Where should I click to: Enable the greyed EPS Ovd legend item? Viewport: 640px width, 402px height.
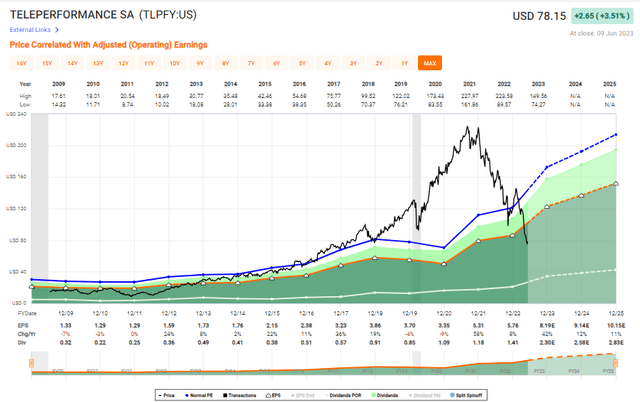point(302,395)
